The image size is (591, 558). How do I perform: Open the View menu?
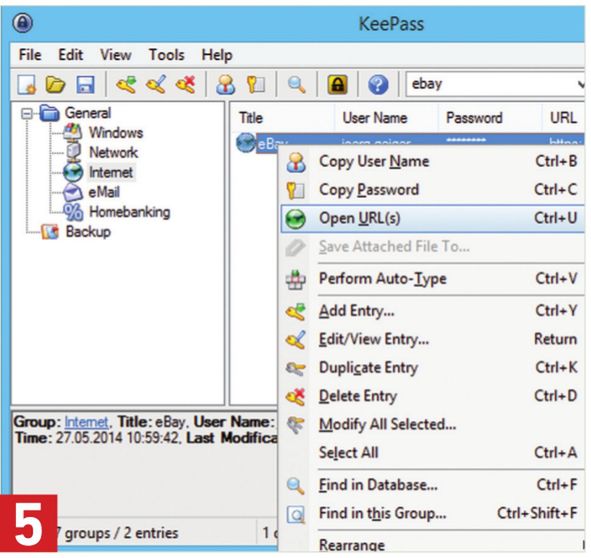click(x=116, y=55)
